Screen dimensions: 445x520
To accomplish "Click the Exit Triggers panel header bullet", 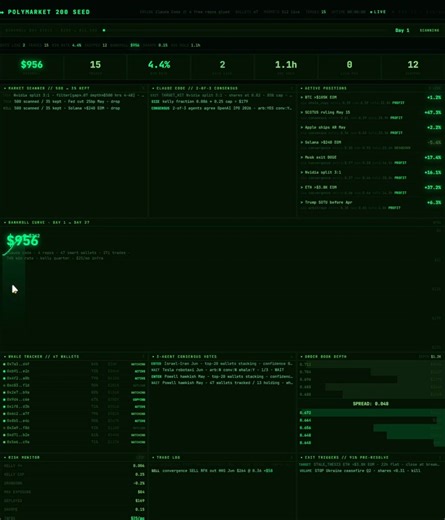I will point(301,457).
